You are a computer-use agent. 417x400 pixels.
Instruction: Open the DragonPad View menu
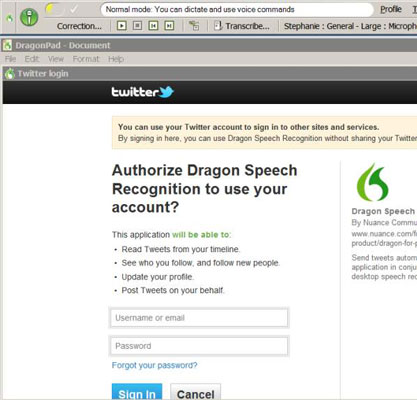pyautogui.click(x=56, y=59)
